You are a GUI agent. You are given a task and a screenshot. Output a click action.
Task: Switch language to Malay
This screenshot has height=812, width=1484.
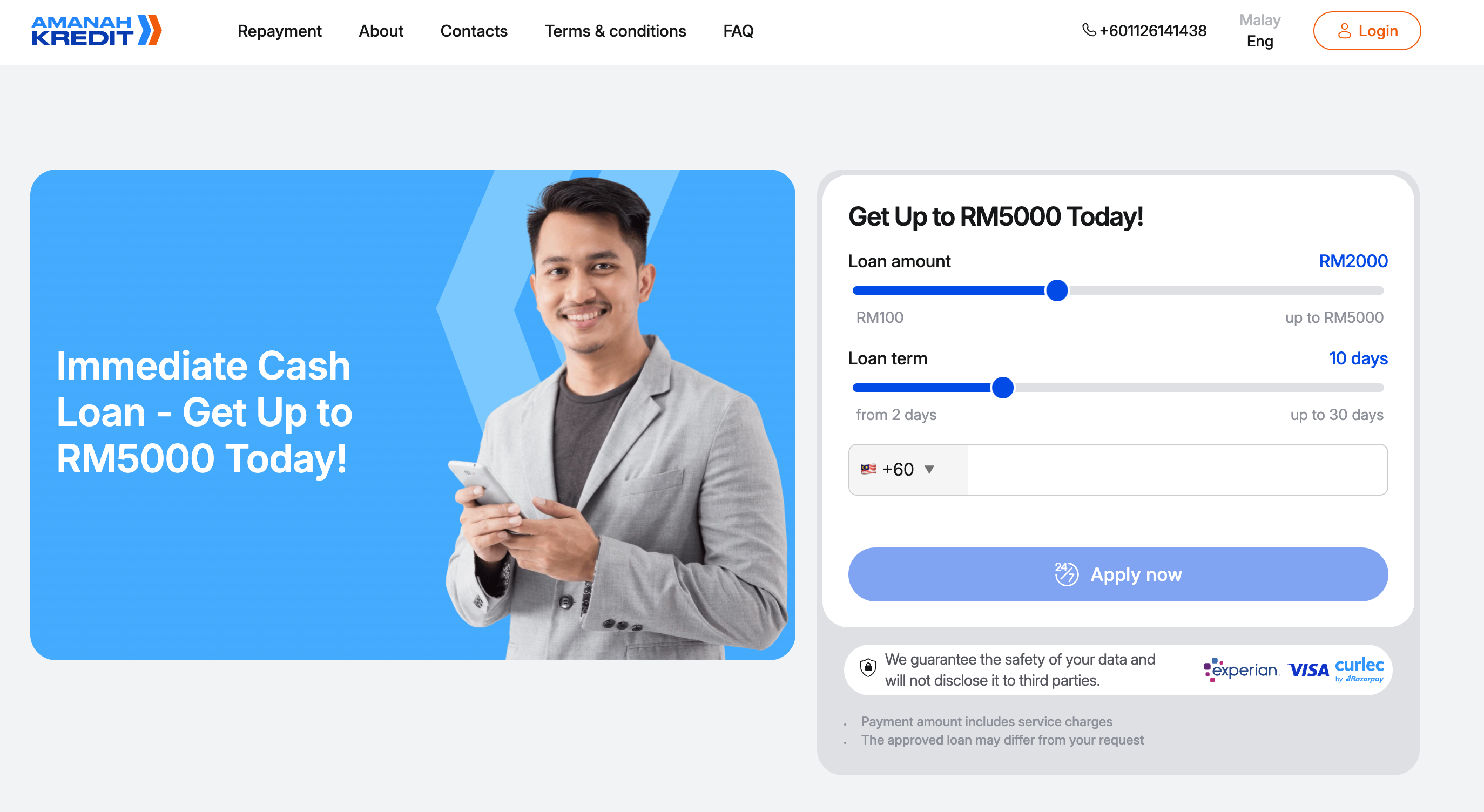tap(1260, 20)
